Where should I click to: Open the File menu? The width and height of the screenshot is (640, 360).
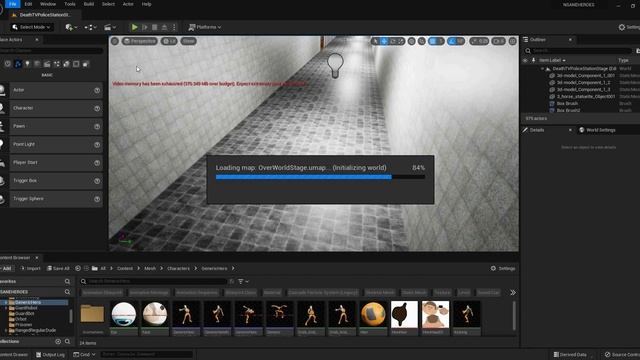(x=12, y=4)
